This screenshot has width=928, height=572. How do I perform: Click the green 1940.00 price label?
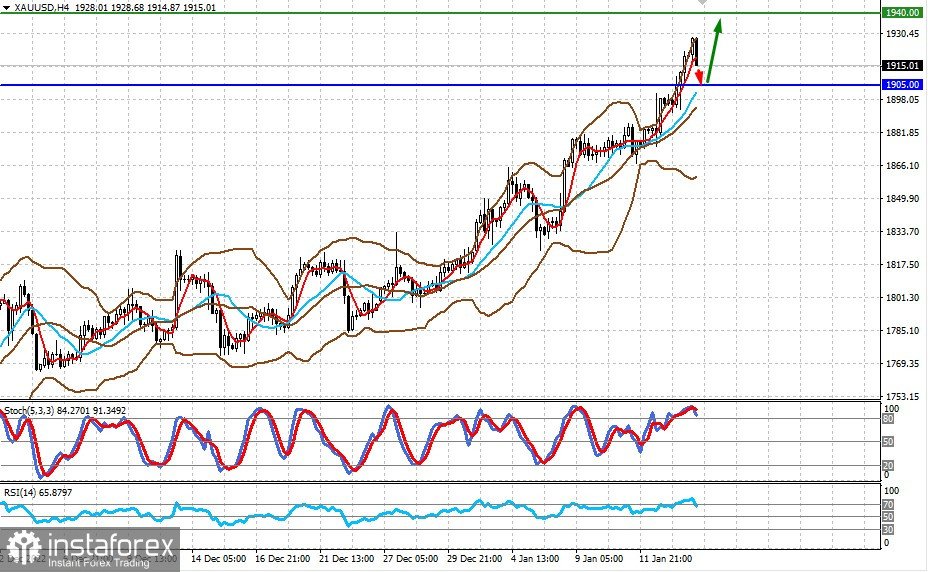click(x=902, y=12)
